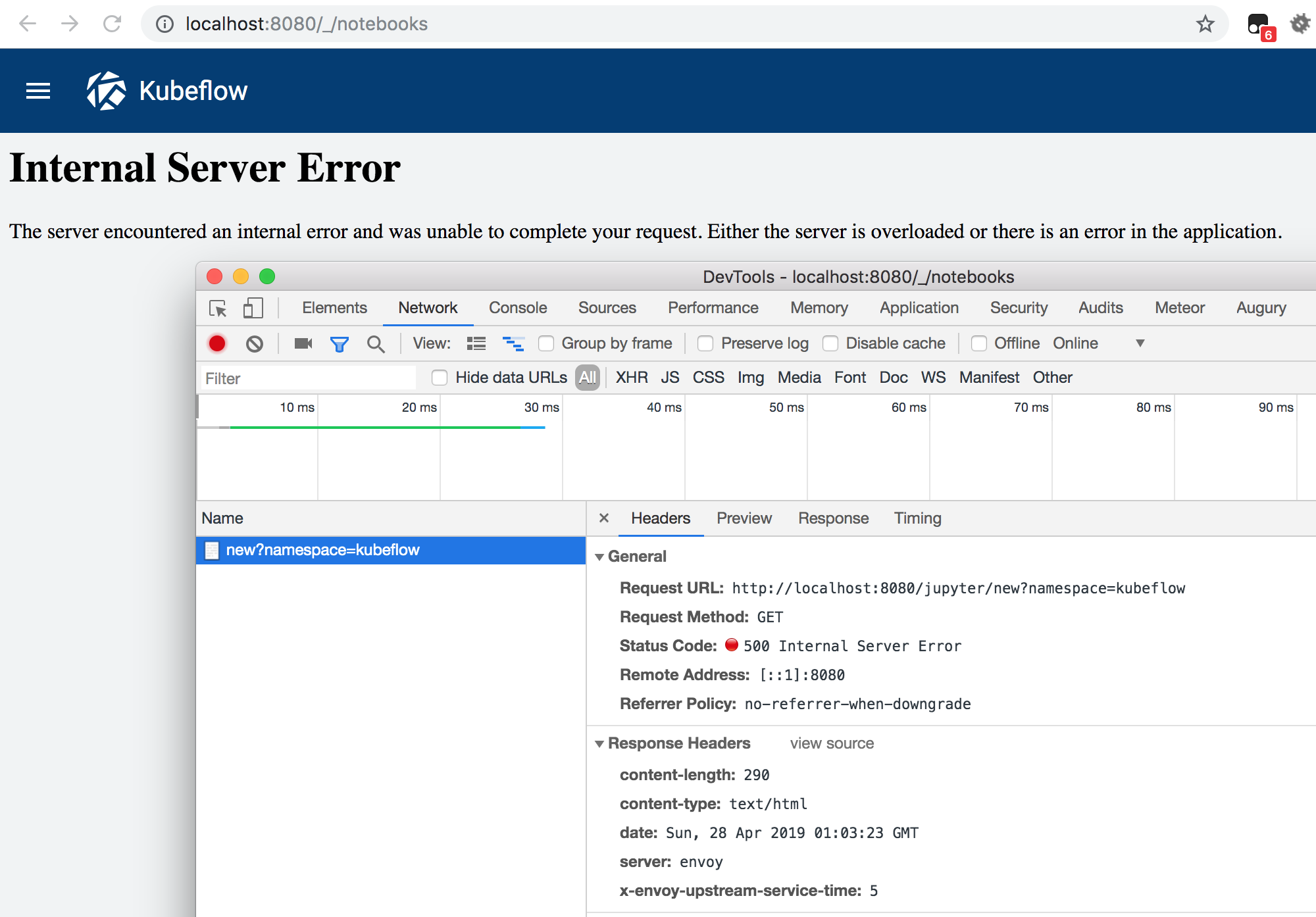Viewport: 1316px width, 917px height.
Task: Switch to the Console tab
Action: [518, 308]
